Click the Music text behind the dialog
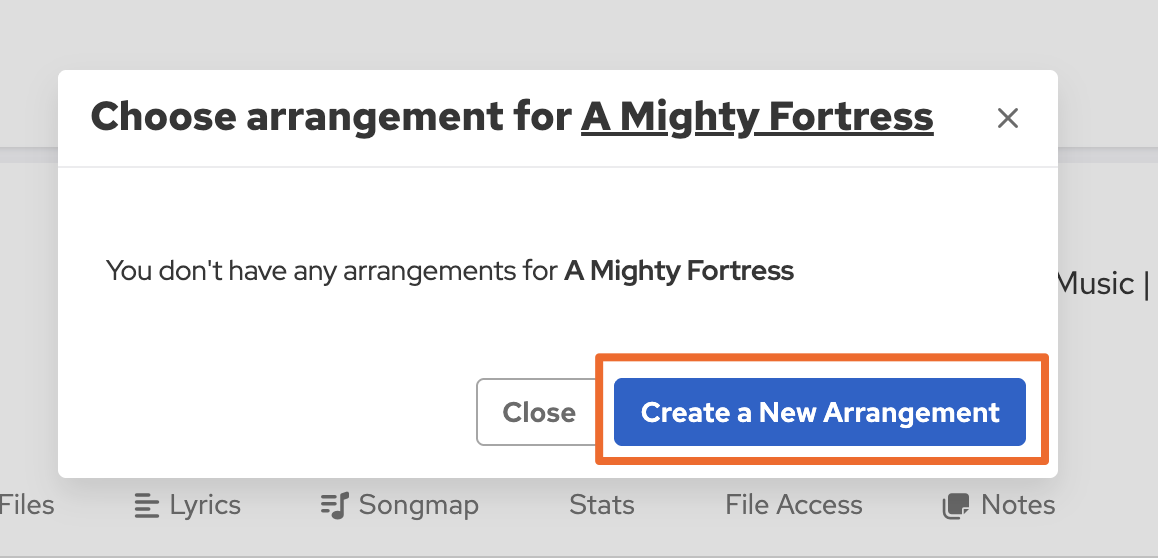Screen dimensions: 1158x558 click(1094, 283)
